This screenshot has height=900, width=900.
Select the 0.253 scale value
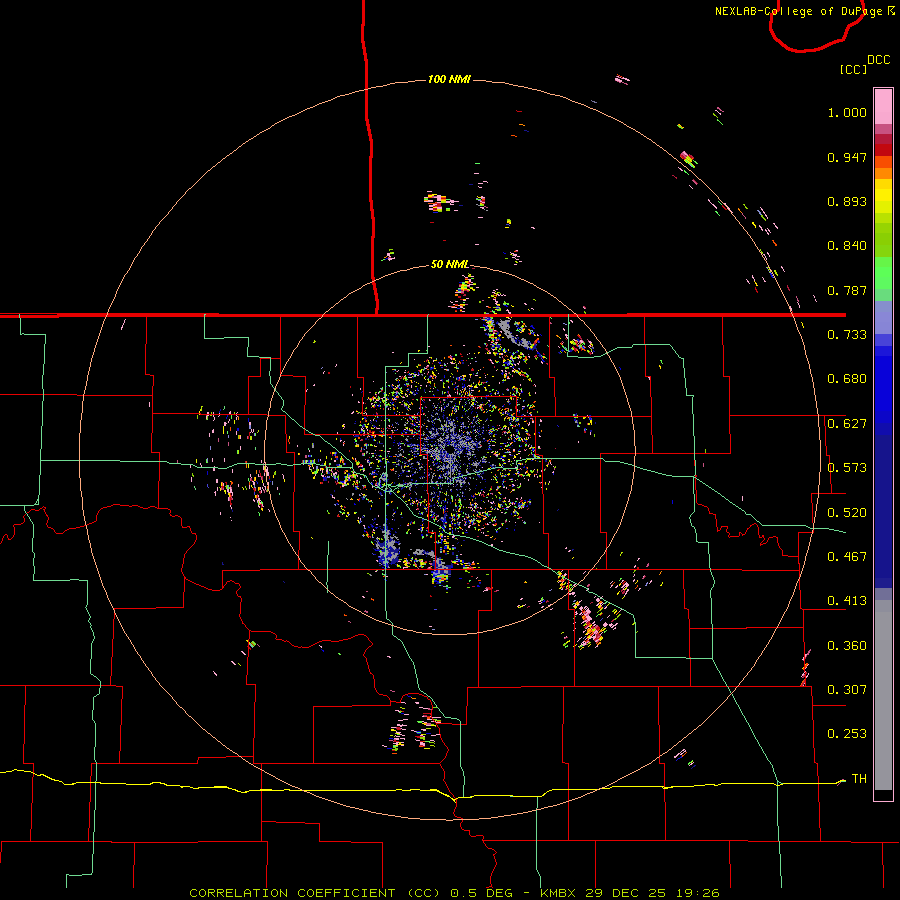pos(847,734)
